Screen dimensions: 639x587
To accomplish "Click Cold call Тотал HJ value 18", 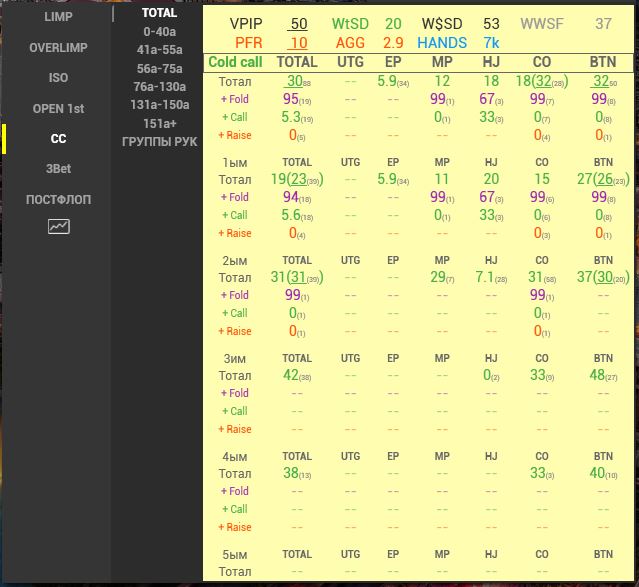I will tap(491, 81).
